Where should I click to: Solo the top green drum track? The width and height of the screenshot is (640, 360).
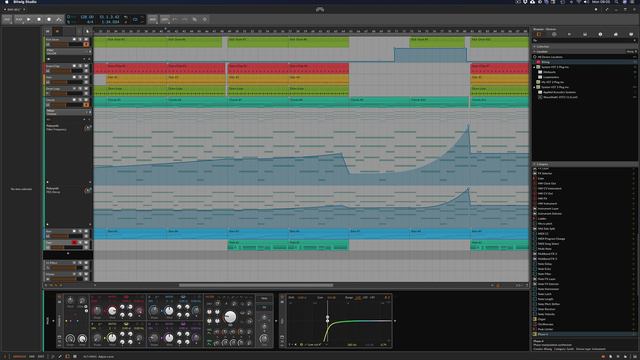pos(80,40)
